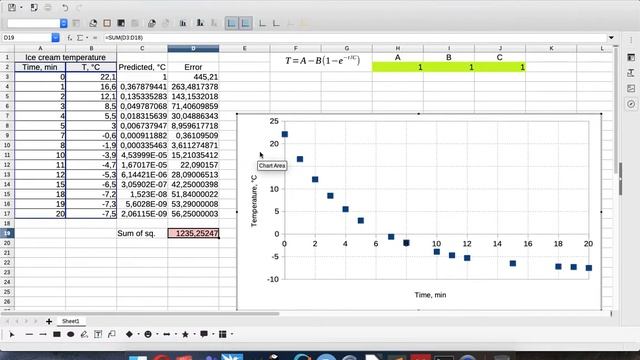
Task: Click the Format Selection icon
Action: pyautogui.click(x=76, y=23)
